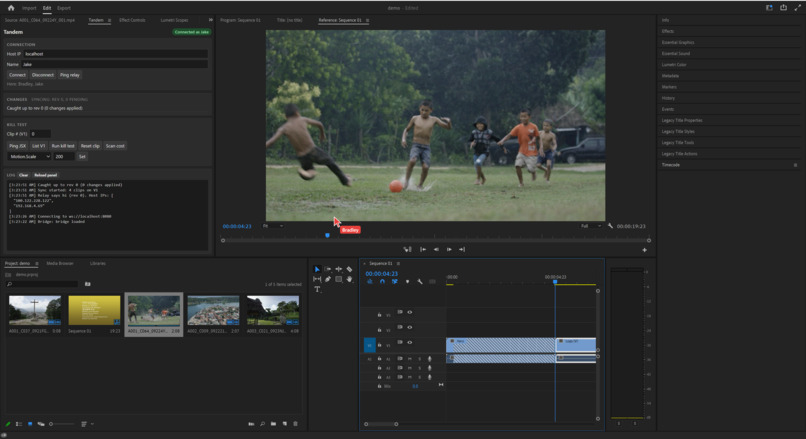806x439 pixels.
Task: Hide track V3 output eye
Action: coord(410,312)
